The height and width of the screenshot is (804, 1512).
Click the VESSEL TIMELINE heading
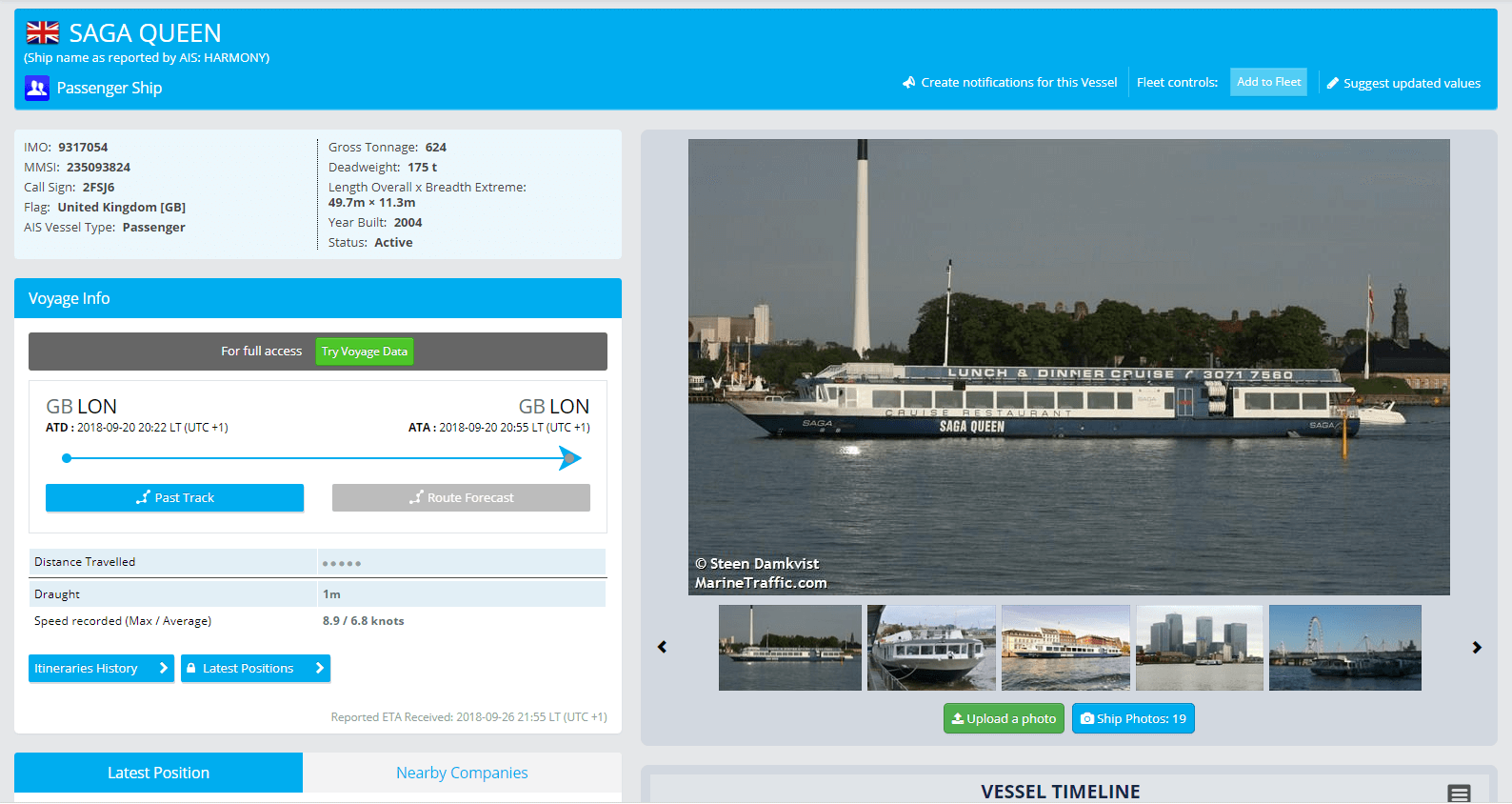coord(1061,792)
